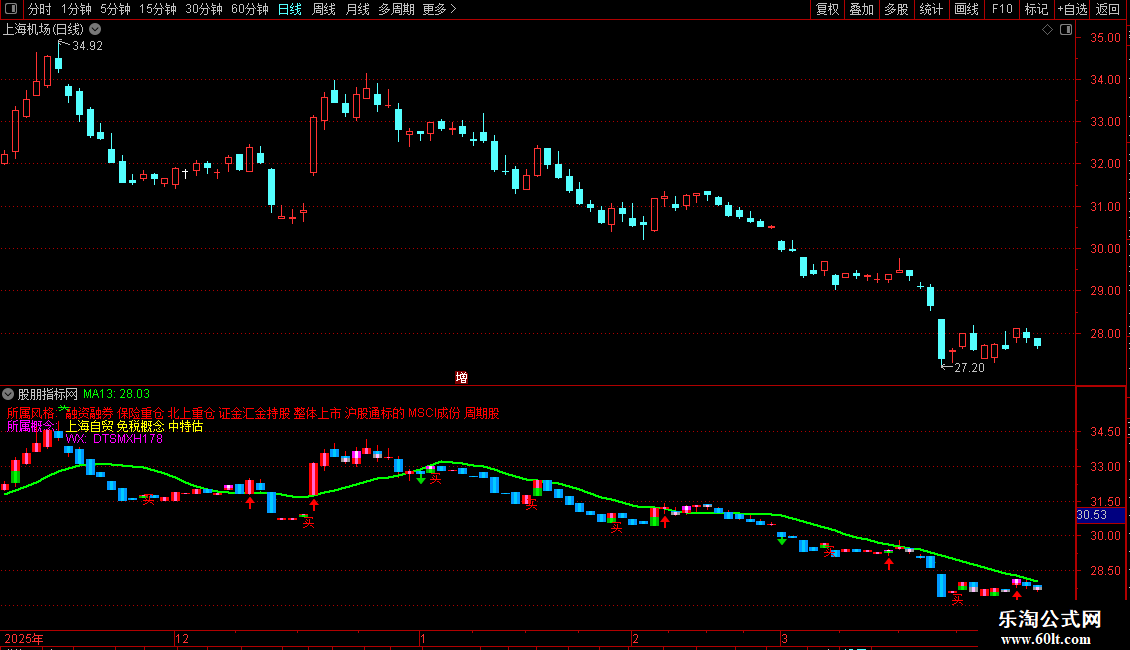1130x650 pixels.
Task: Activate the 画线 drawing tools
Action: point(966,9)
